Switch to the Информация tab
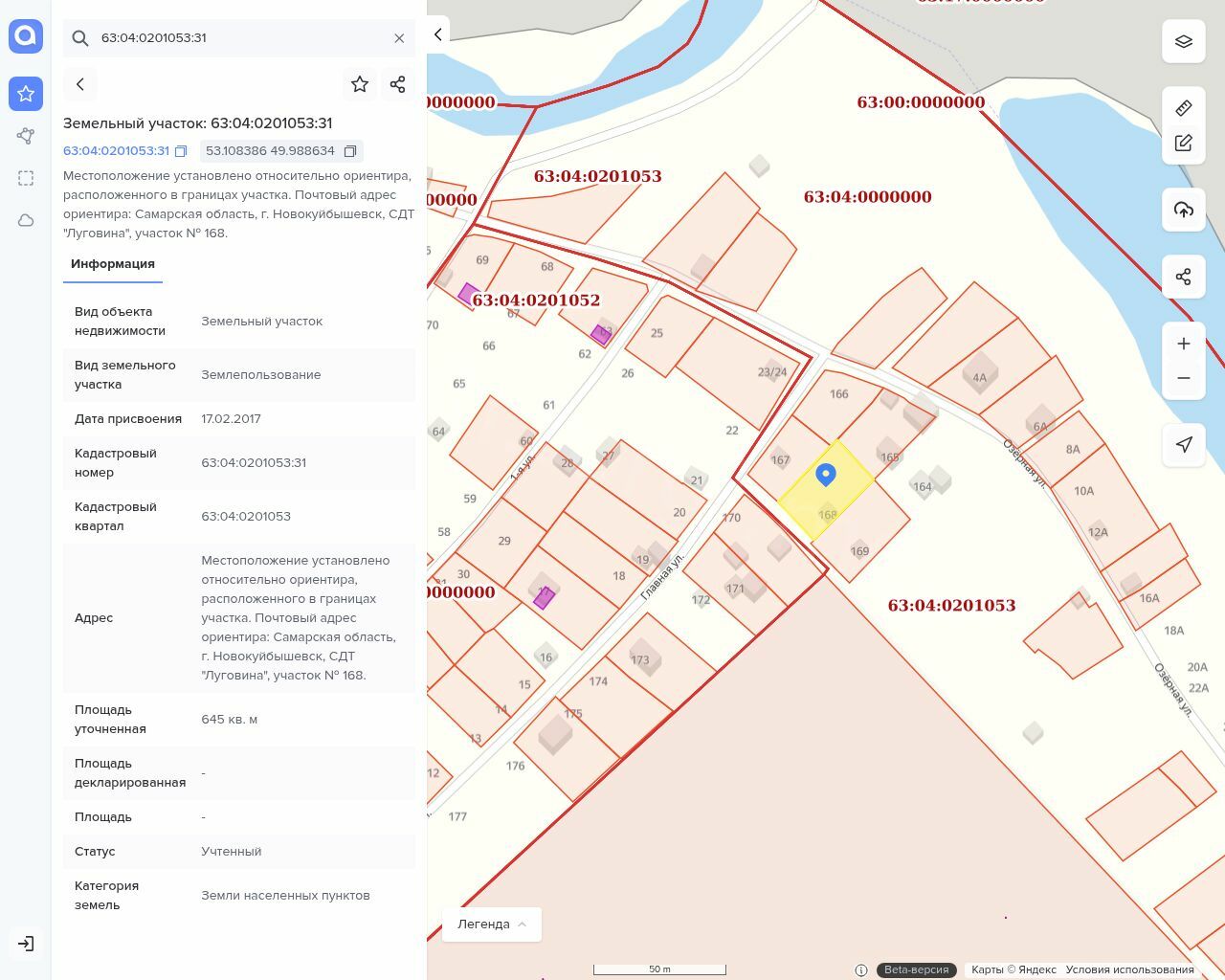 coord(113,264)
